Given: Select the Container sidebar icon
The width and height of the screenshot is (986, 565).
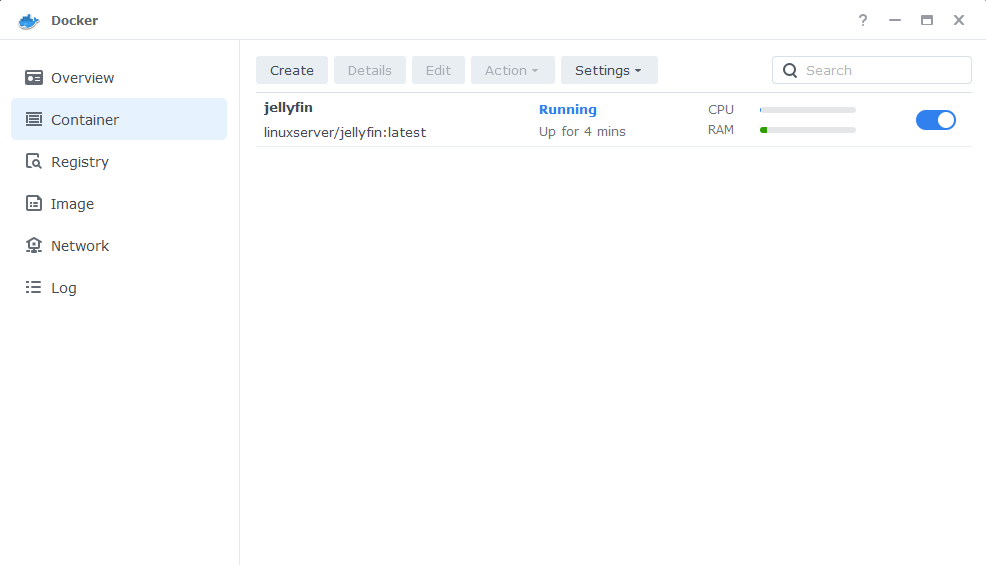Looking at the screenshot, I should pyautogui.click(x=34, y=120).
